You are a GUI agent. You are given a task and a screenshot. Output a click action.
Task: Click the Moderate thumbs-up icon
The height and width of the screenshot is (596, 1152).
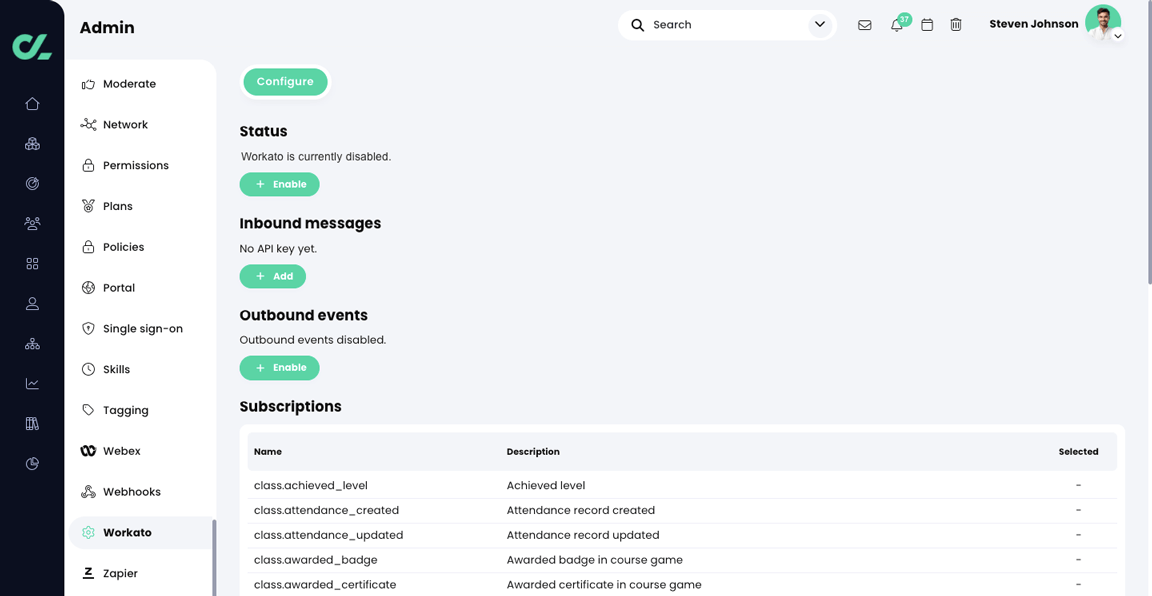88,84
